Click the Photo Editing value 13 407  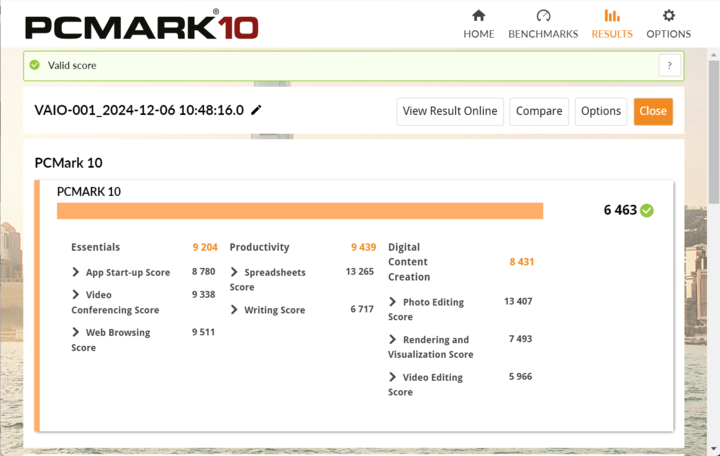(518, 301)
